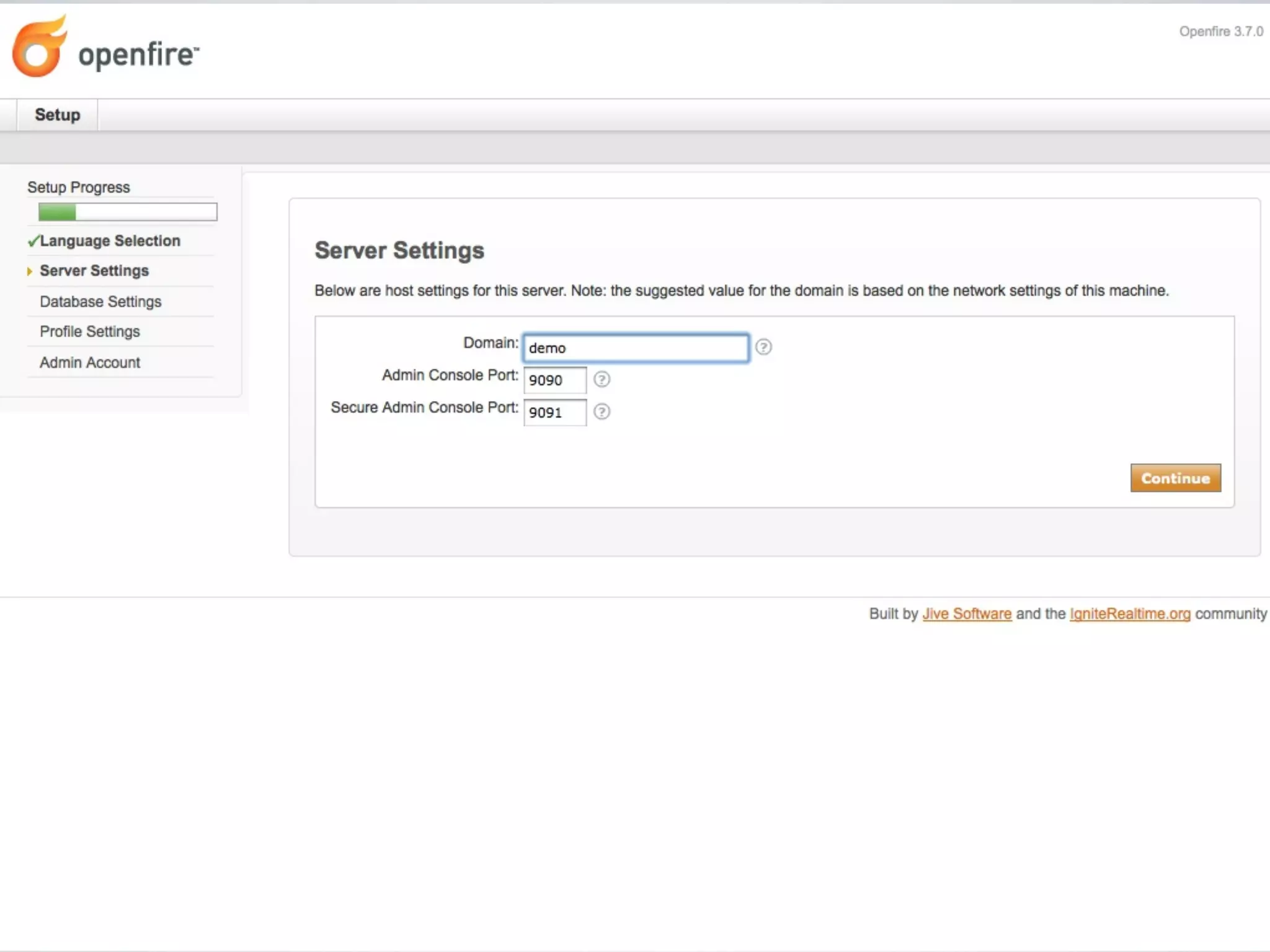
Task: Open the Jive Software link
Action: 966,614
